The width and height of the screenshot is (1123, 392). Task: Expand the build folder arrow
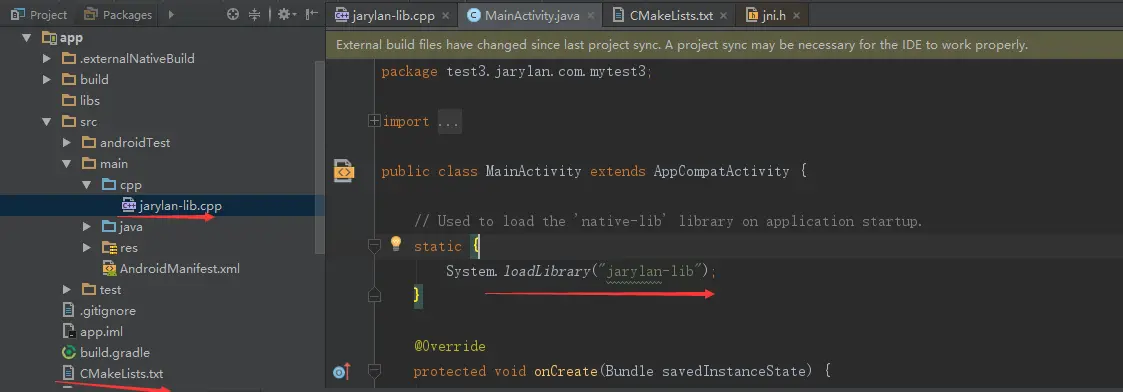pyautogui.click(x=47, y=80)
